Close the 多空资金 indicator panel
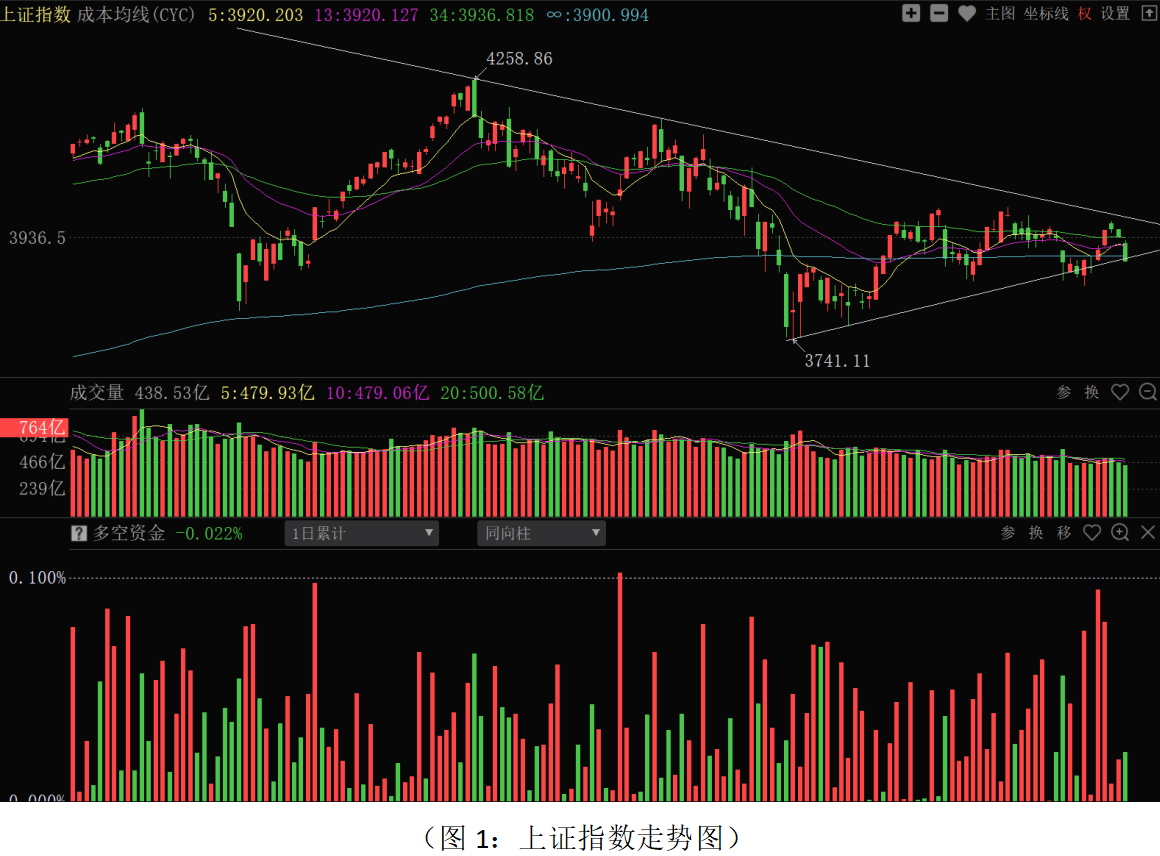The height and width of the screenshot is (856, 1160). pos(1148,533)
